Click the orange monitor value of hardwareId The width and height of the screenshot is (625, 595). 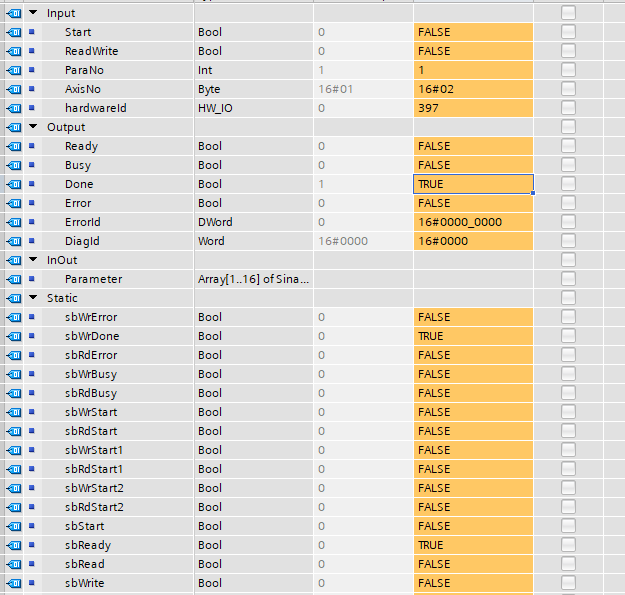[x=472, y=108]
